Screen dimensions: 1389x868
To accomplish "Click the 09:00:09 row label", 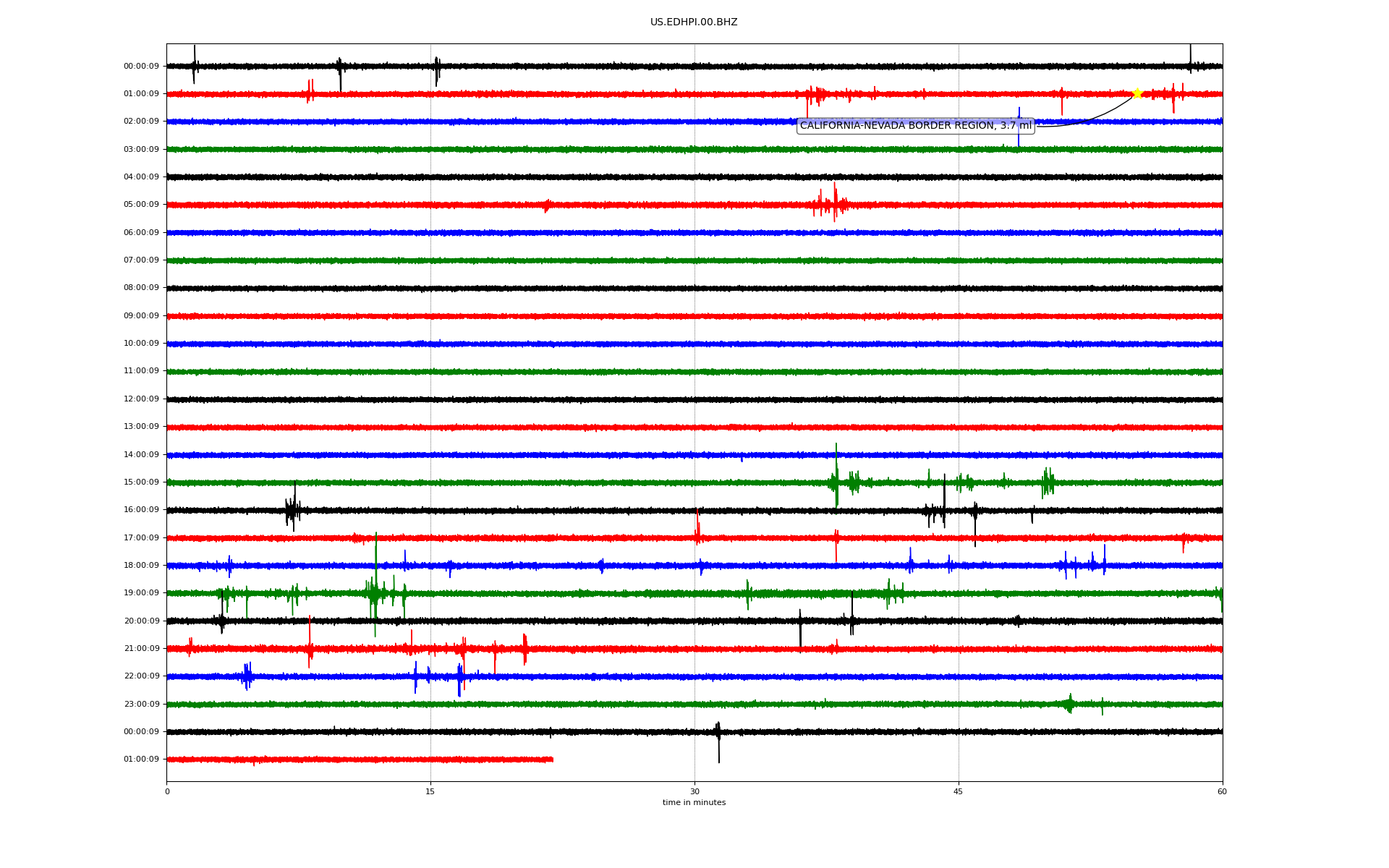I will [141, 316].
